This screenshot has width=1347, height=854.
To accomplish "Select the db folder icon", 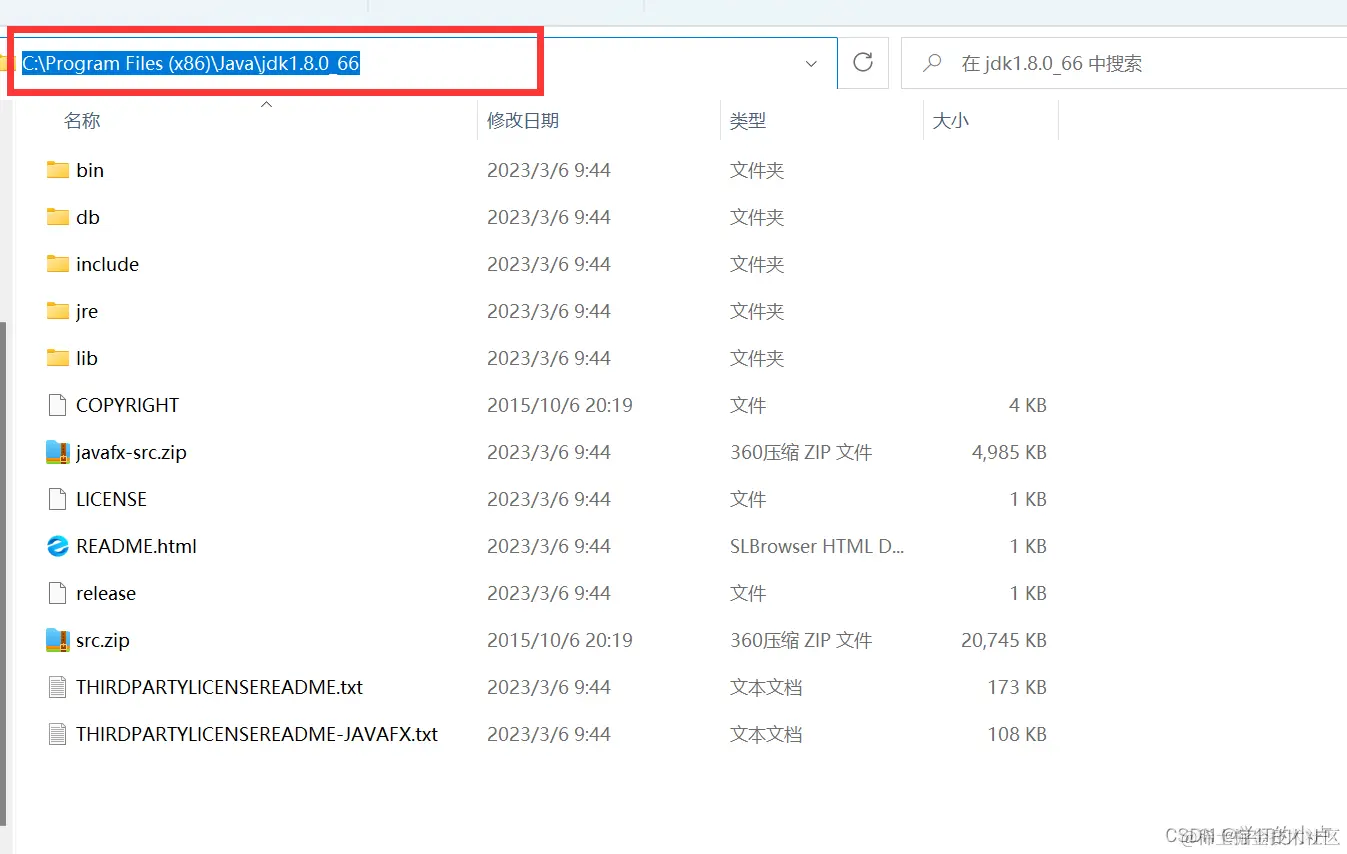I will pyautogui.click(x=58, y=217).
